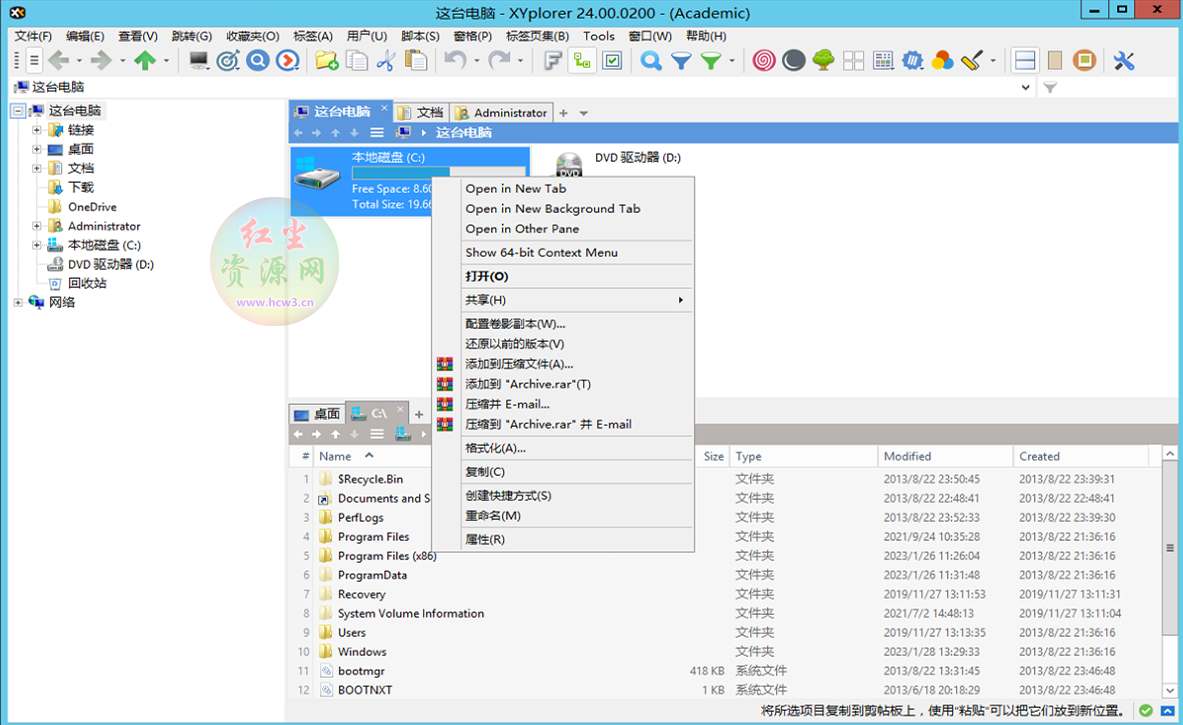Expand the 链接 tree node
This screenshot has height=725, width=1183.
pos(36,130)
